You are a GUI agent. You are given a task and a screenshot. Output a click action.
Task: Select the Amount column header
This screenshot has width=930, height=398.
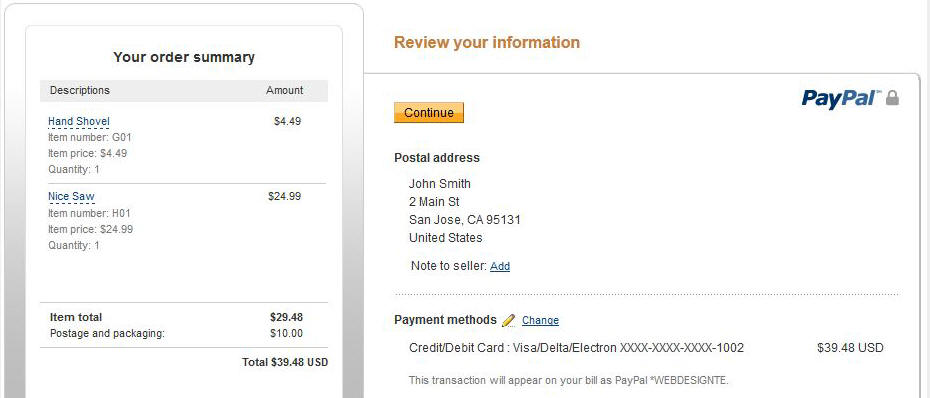pos(285,91)
